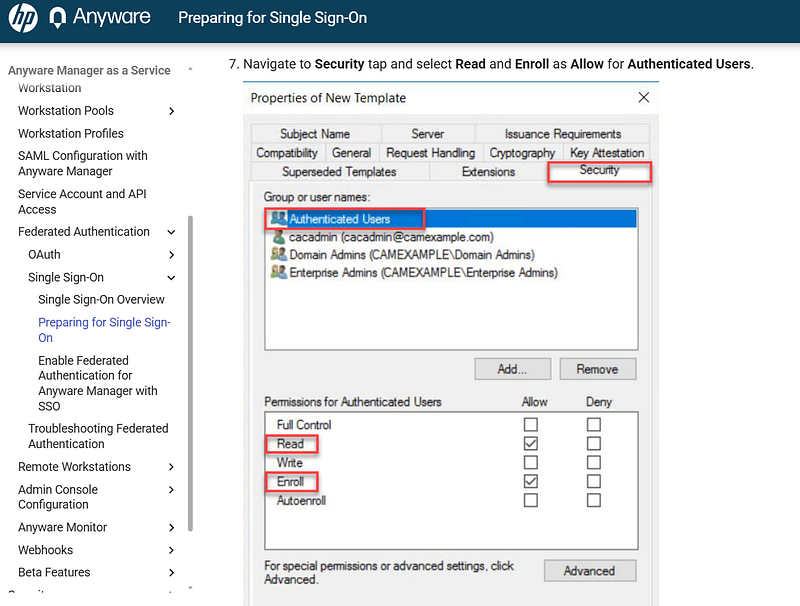Expand Remote Workstations section
800x606 pixels.
pyautogui.click(x=171, y=467)
